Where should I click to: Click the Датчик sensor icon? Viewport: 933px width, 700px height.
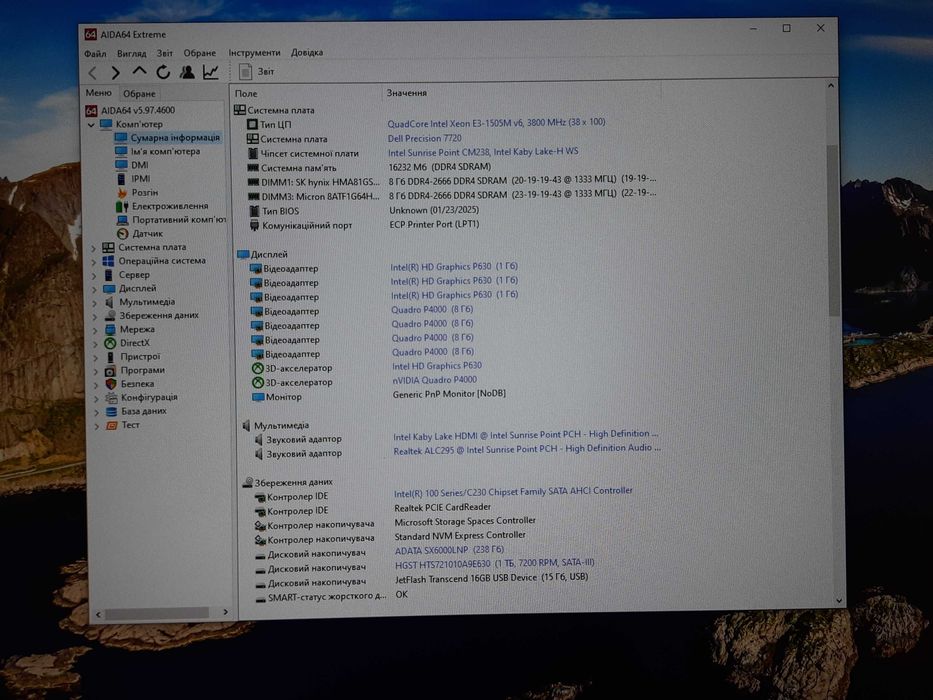tap(123, 234)
